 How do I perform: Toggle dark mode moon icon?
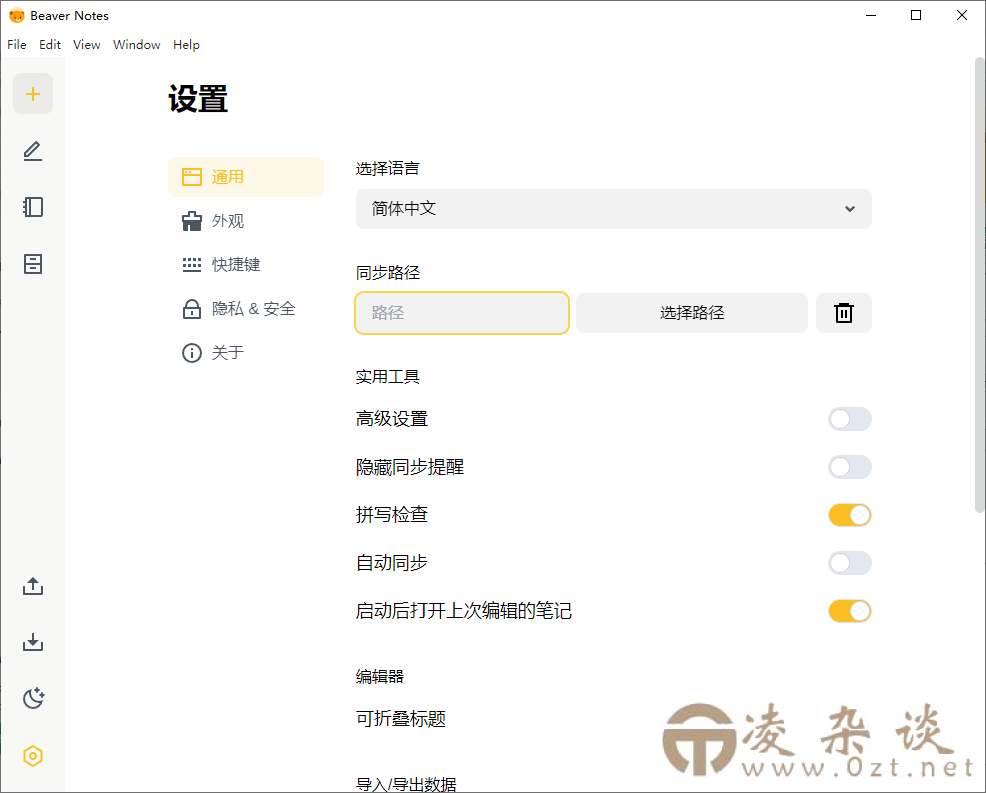tap(33, 698)
